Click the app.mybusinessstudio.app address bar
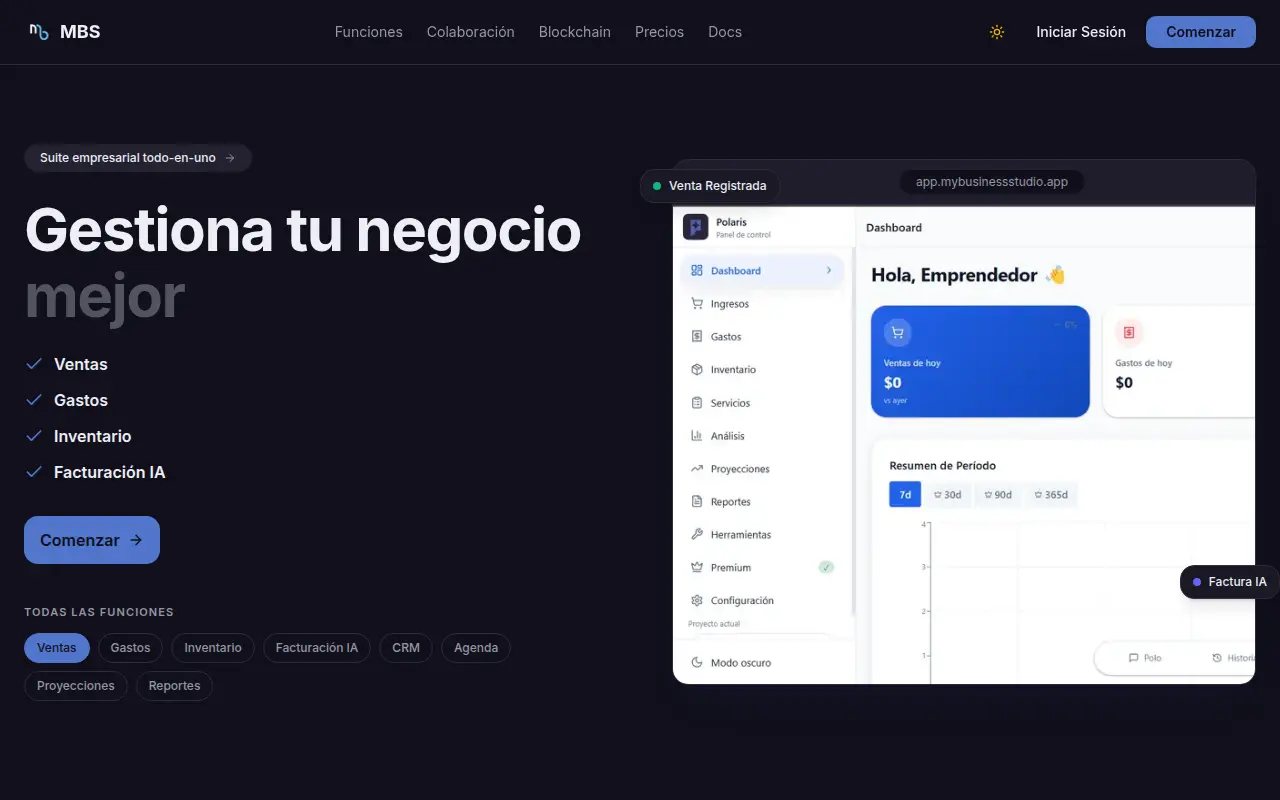The image size is (1280, 800). pos(992,183)
